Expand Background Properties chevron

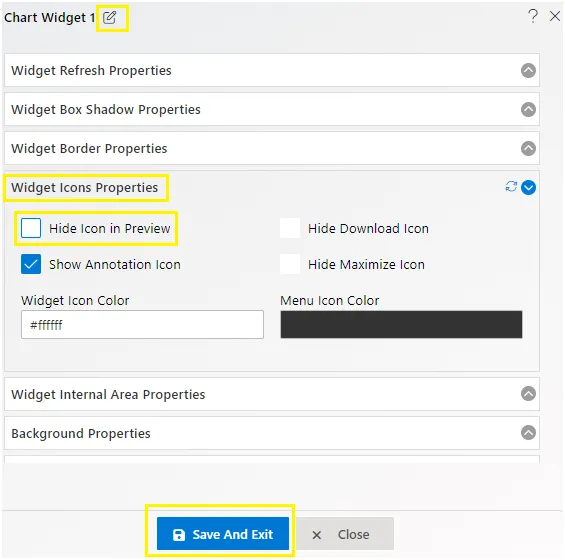(x=528, y=432)
